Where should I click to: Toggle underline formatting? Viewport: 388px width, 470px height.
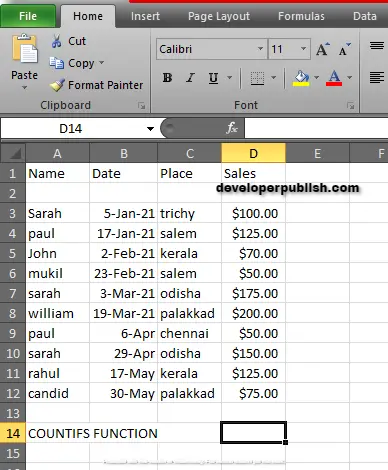(213, 78)
